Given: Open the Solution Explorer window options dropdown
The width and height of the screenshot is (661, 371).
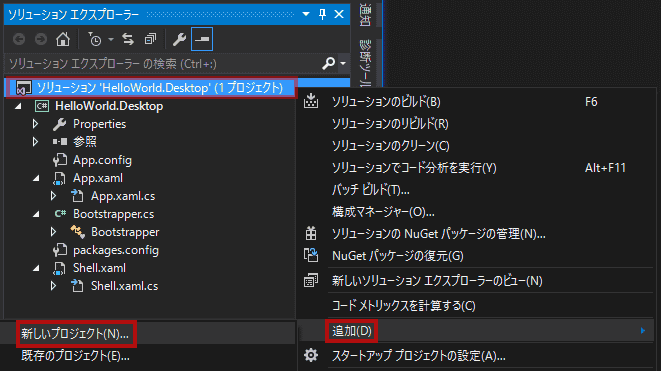Looking at the screenshot, I should [x=306, y=14].
